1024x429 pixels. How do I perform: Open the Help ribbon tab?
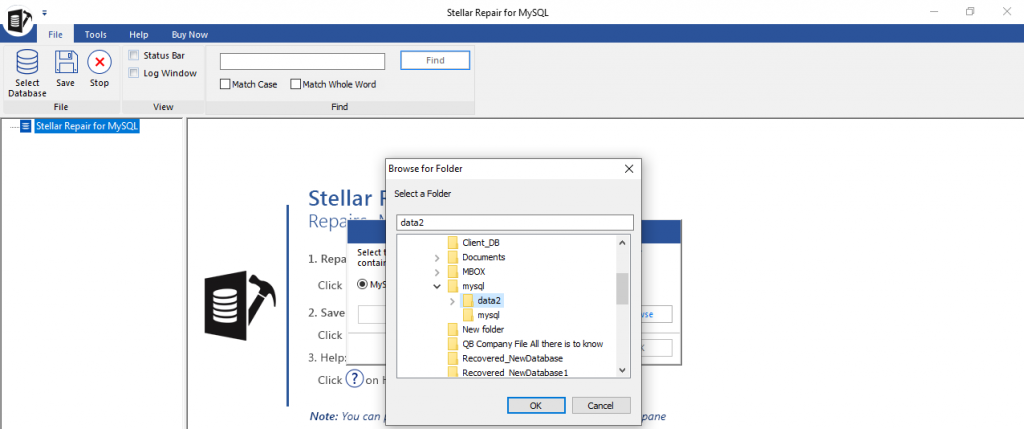click(138, 35)
